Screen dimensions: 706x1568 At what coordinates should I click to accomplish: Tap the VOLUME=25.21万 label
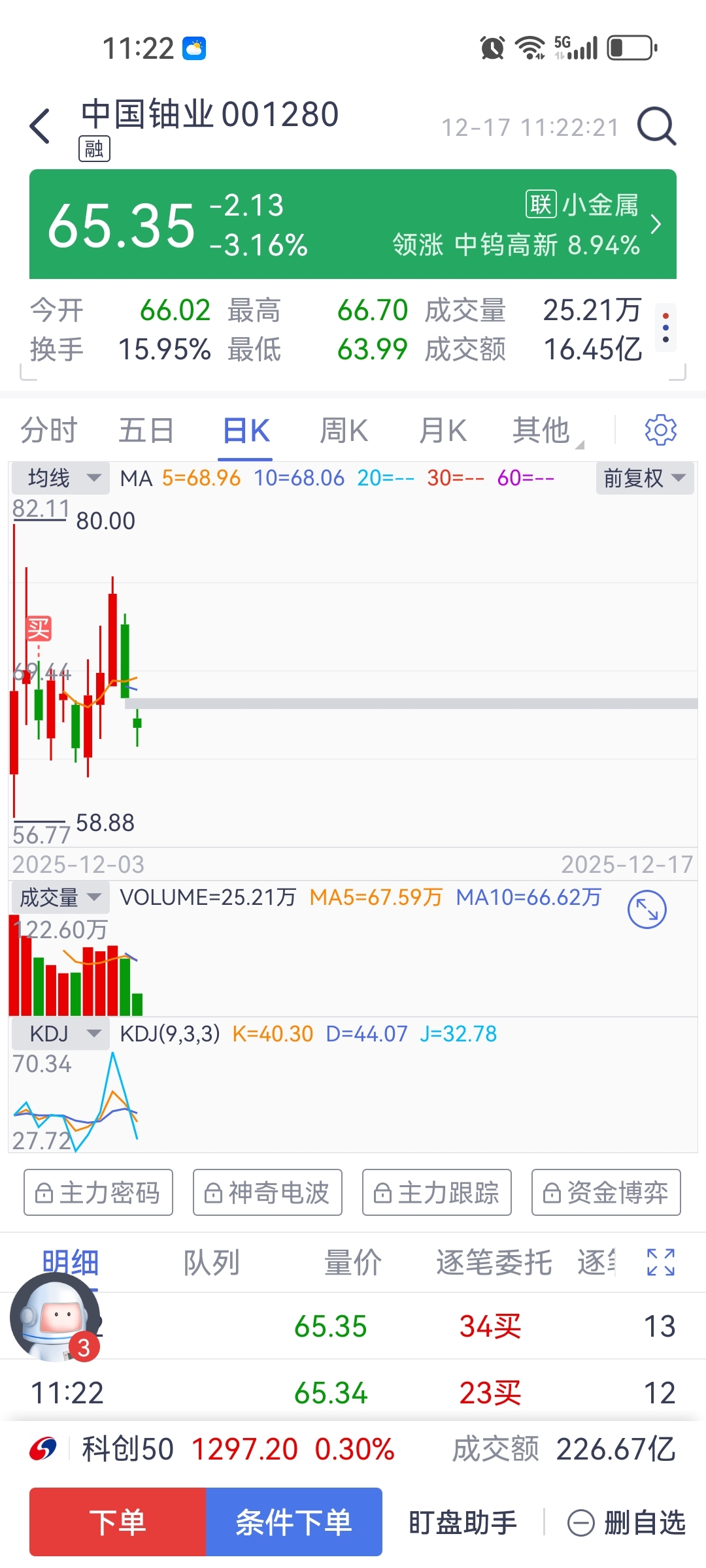[x=208, y=898]
